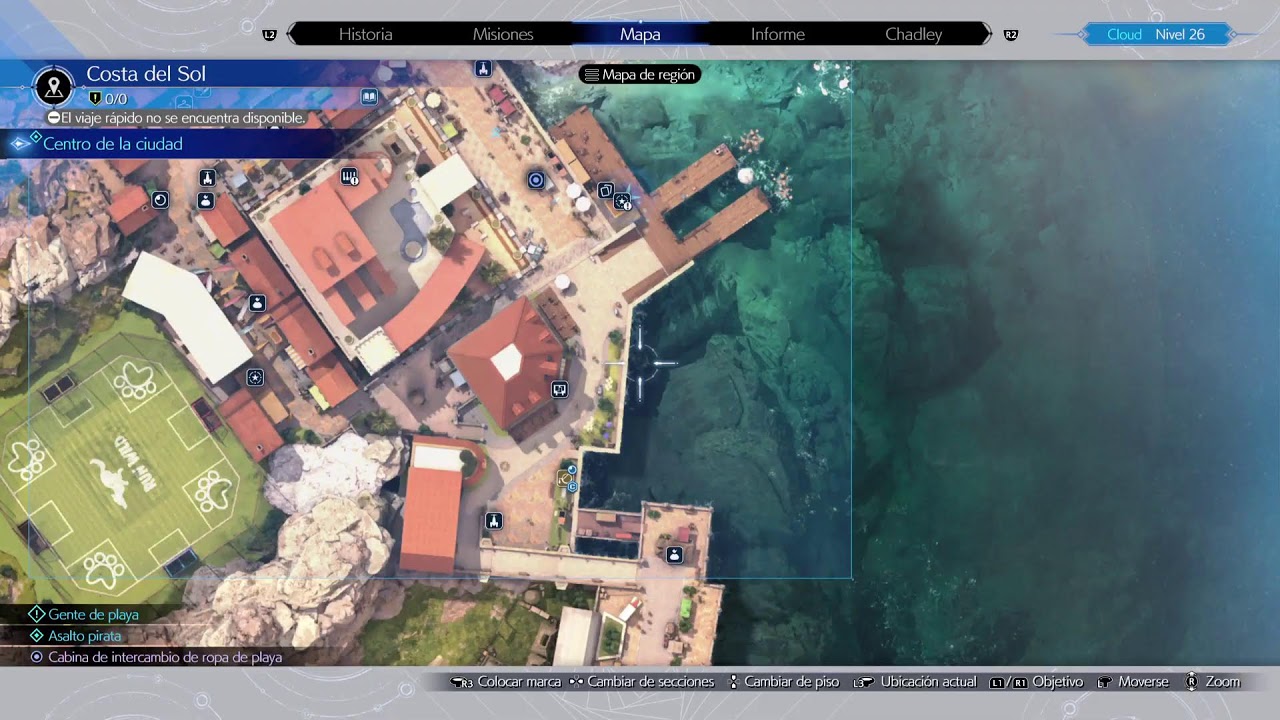Select the Gente de playa quest

(93, 615)
